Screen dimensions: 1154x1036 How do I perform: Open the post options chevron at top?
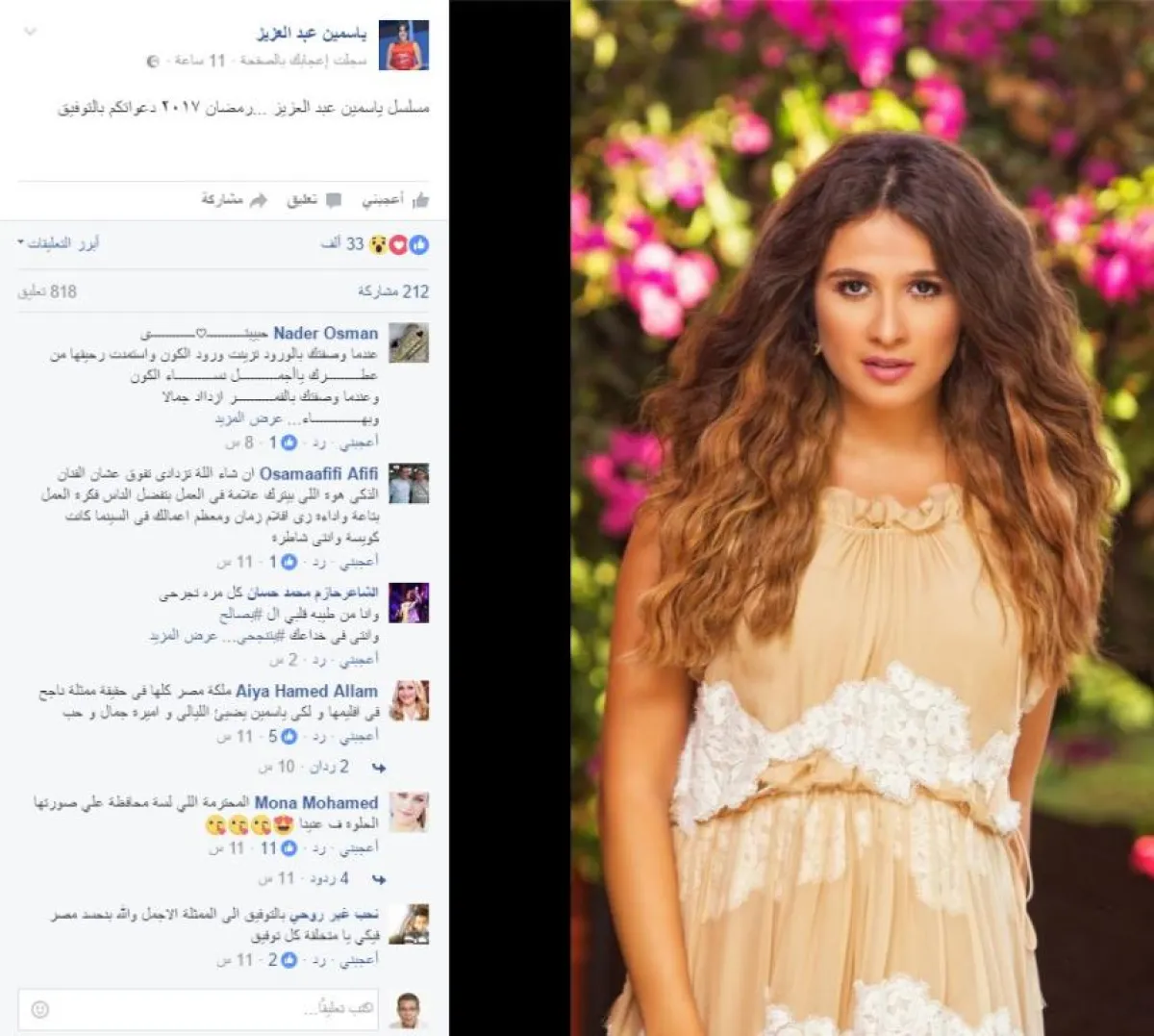point(30,32)
